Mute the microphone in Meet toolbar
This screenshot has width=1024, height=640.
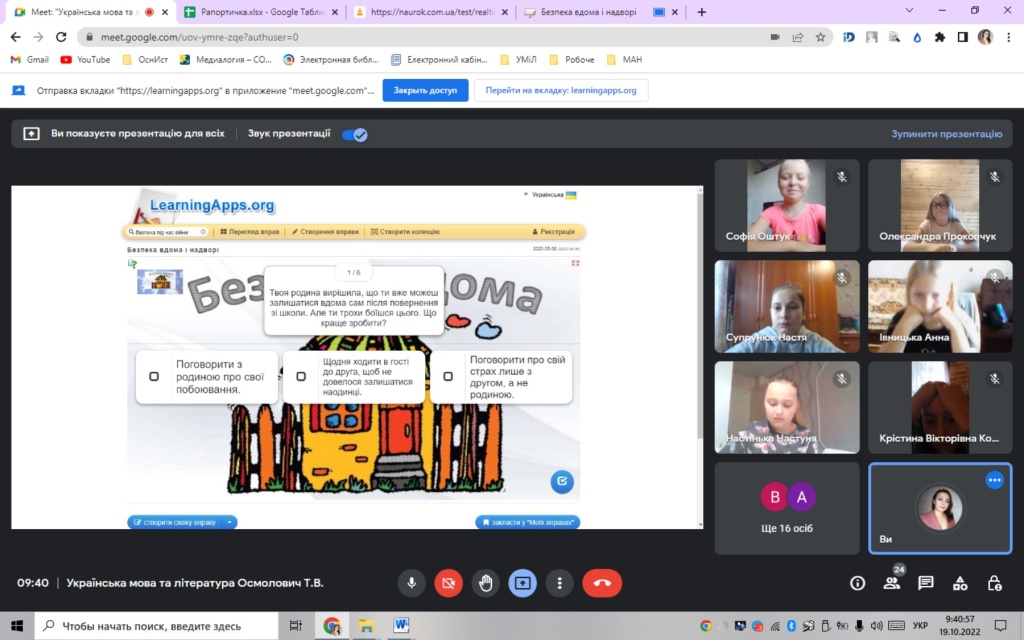pos(411,583)
